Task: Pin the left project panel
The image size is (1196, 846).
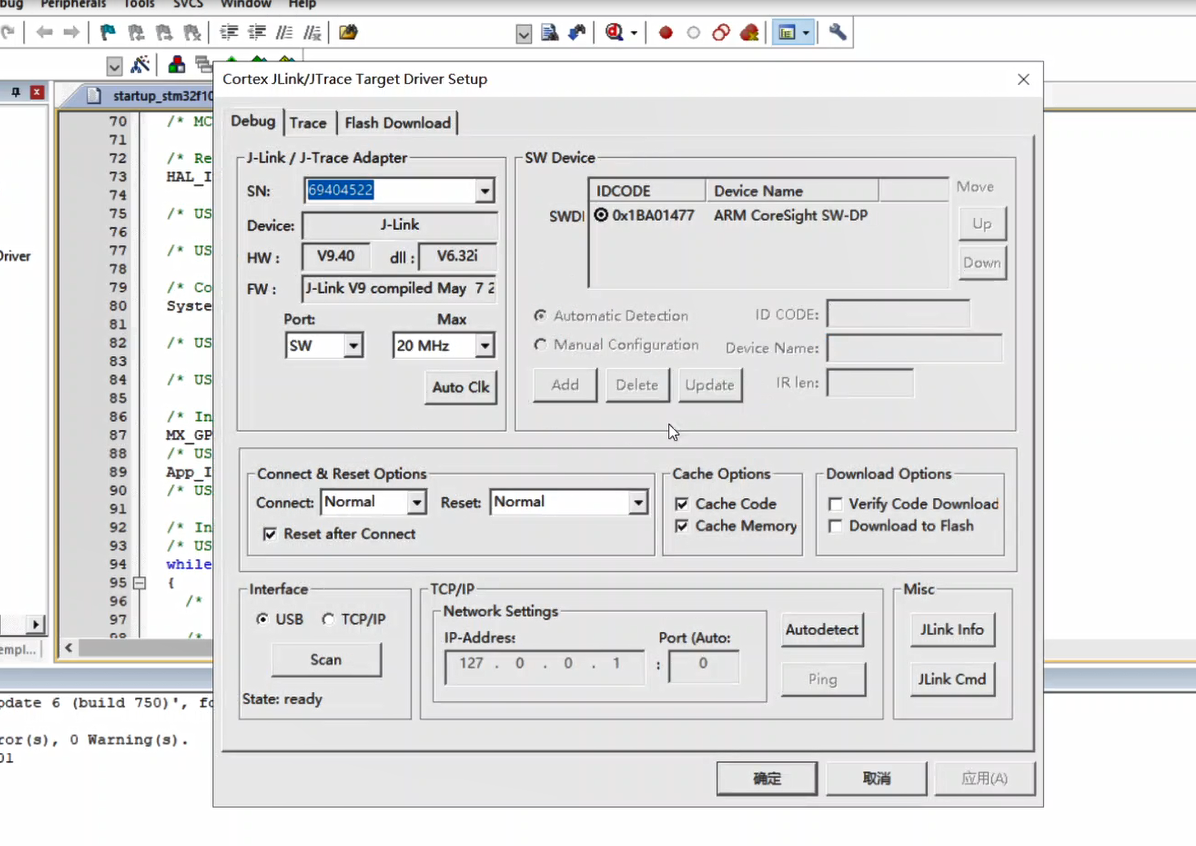Action: coord(15,92)
